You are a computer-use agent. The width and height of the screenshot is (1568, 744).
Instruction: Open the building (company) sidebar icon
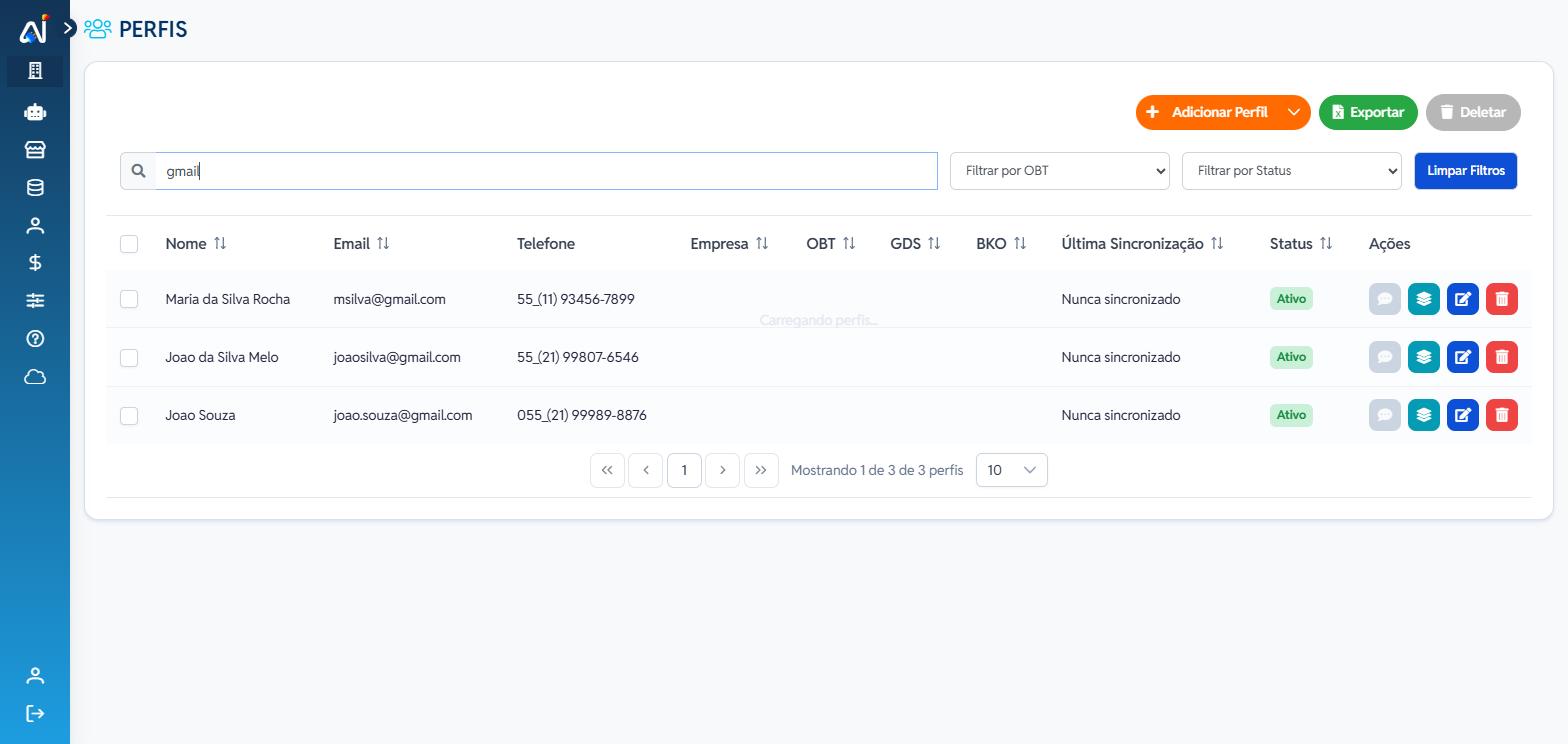(35, 70)
